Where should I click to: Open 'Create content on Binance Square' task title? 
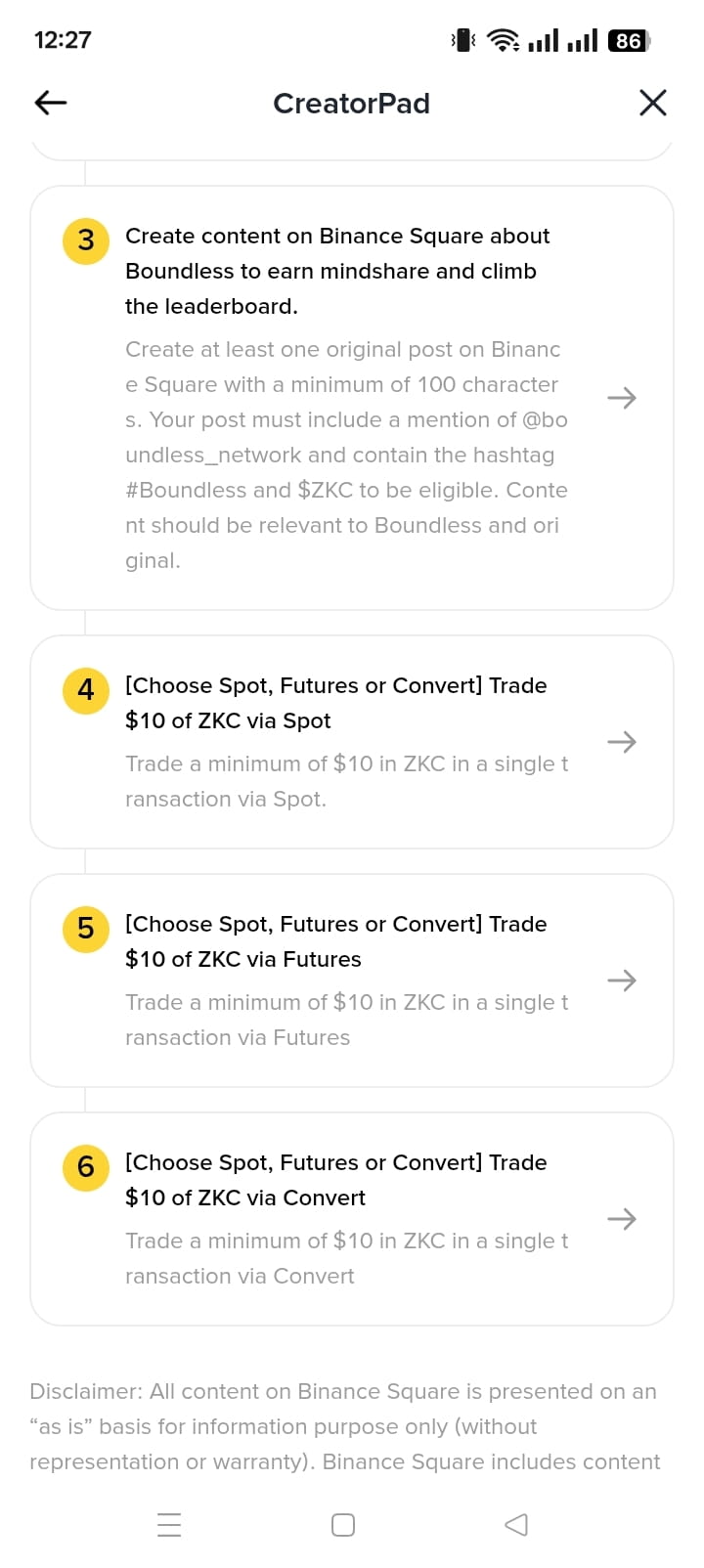tap(337, 271)
